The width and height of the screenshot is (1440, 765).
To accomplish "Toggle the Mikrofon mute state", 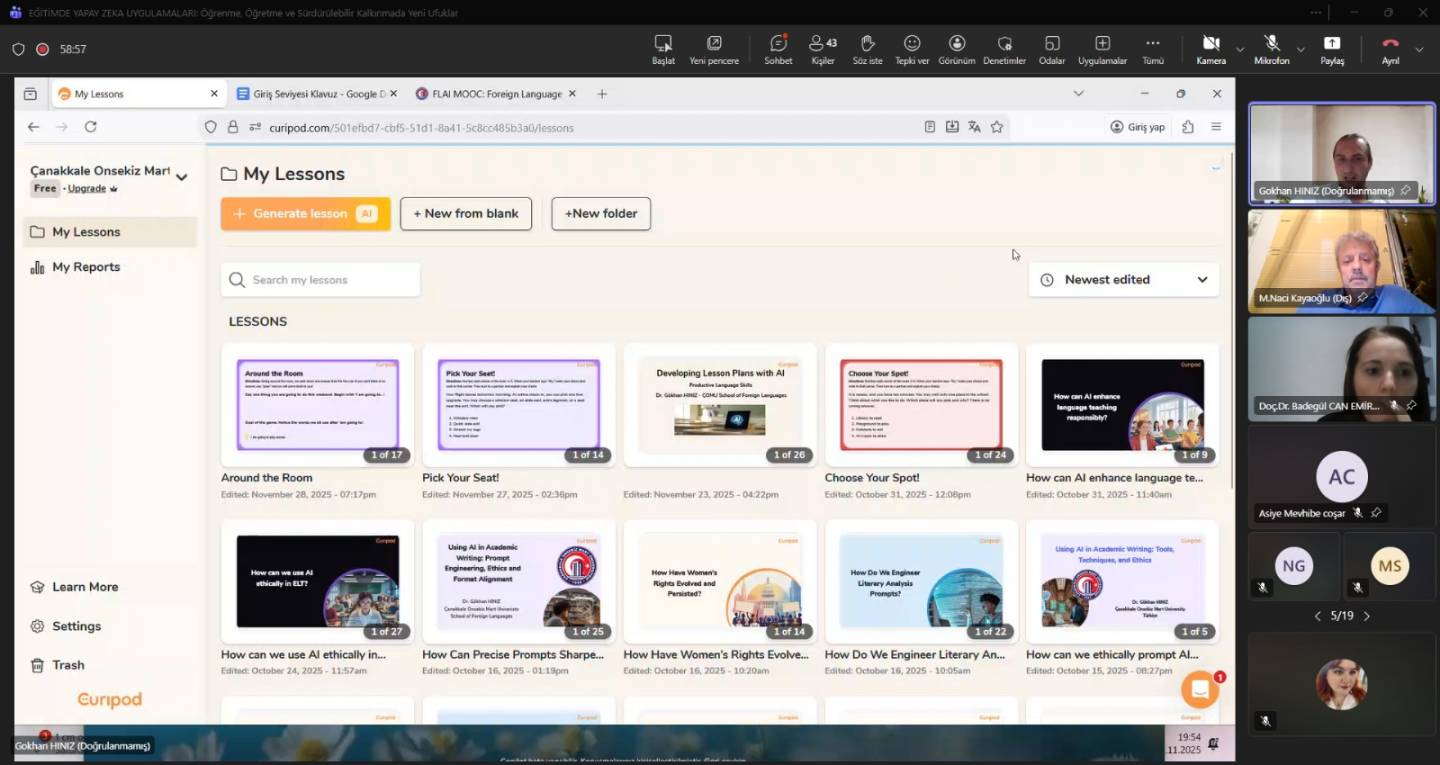I will tap(1271, 44).
